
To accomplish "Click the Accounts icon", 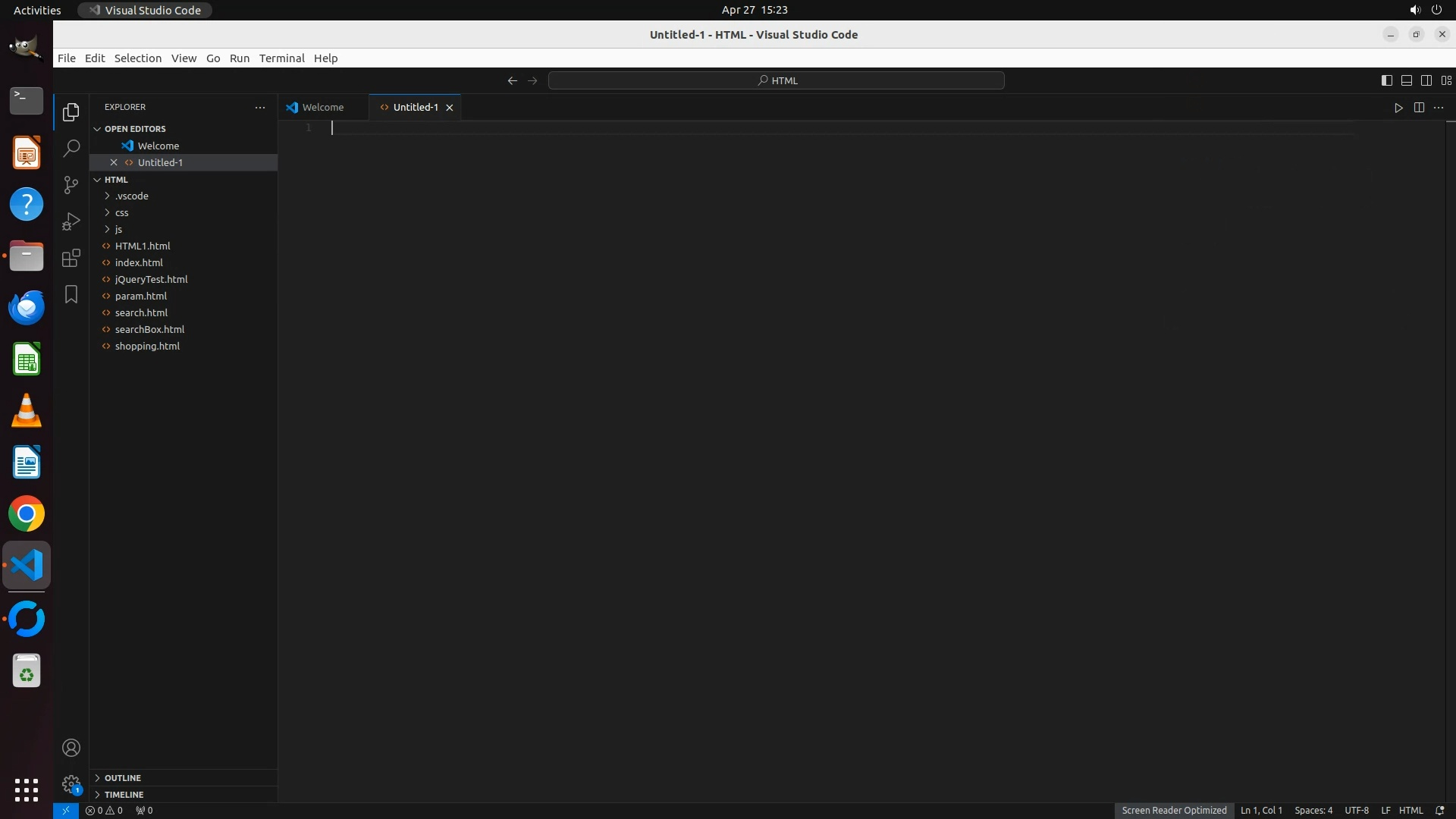I will [71, 748].
